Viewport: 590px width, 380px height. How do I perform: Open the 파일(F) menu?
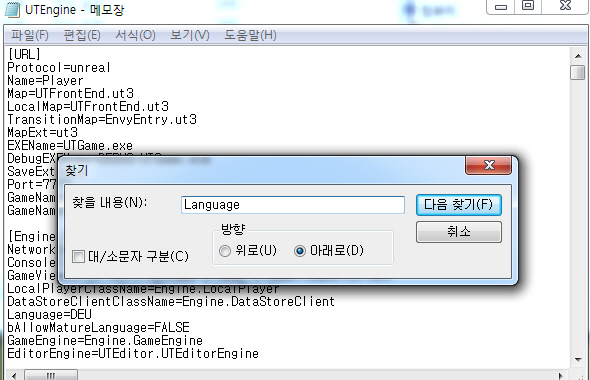pos(30,35)
